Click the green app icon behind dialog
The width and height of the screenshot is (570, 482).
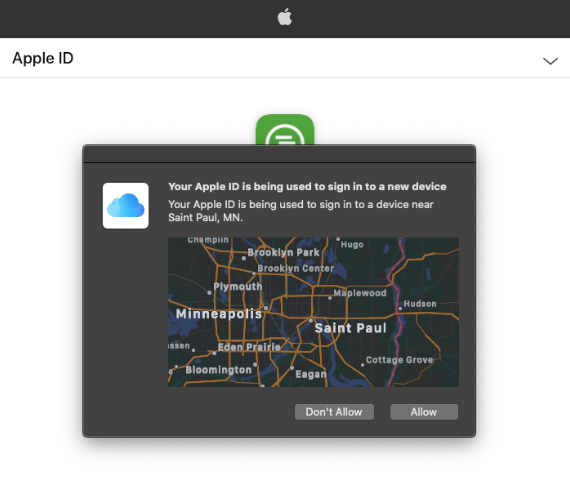tap(285, 129)
